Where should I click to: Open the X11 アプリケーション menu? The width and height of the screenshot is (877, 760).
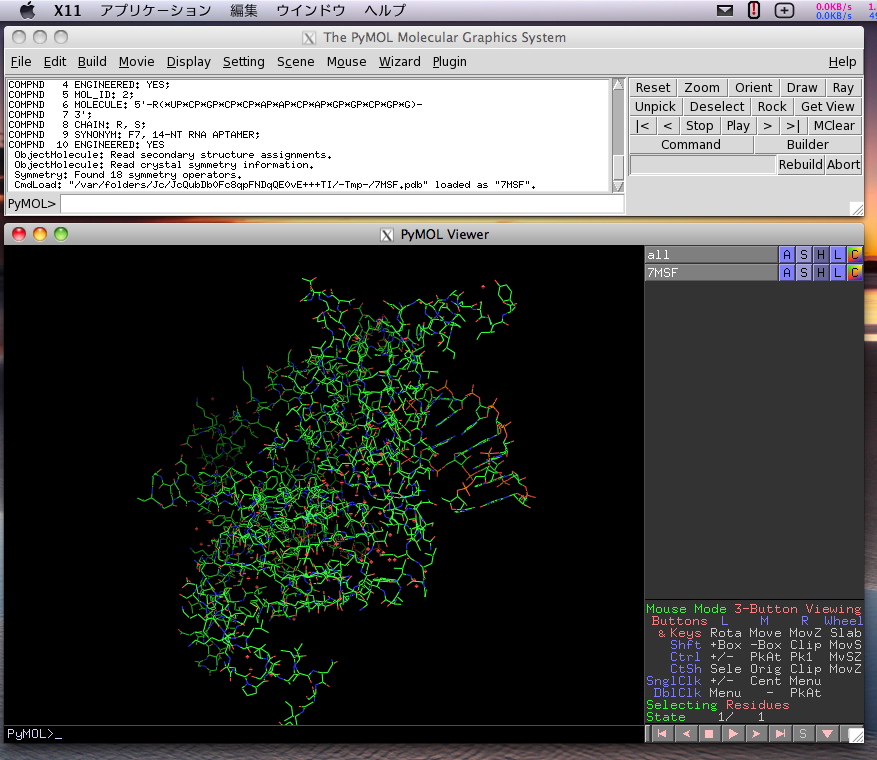[155, 10]
